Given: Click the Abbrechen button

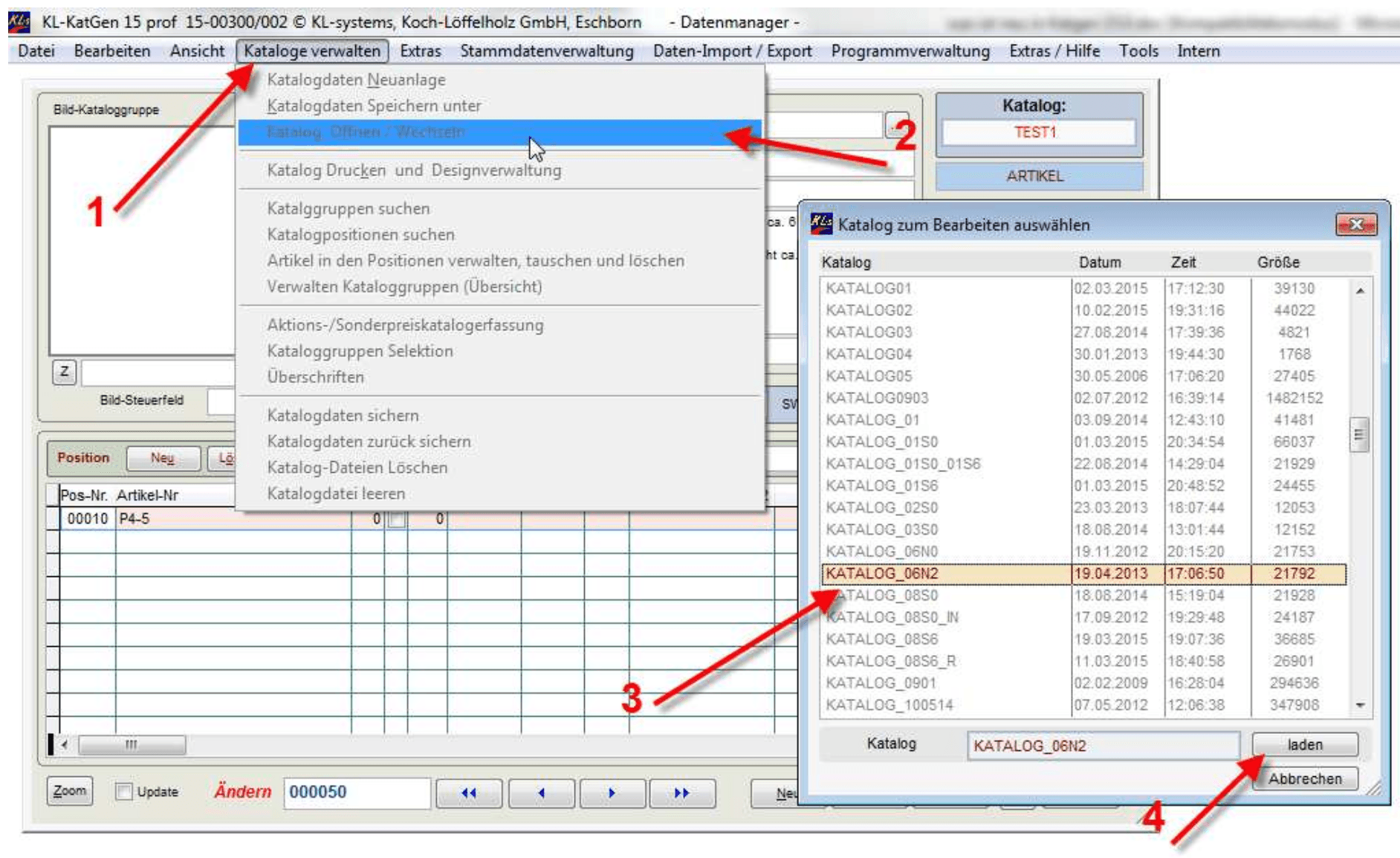Looking at the screenshot, I should point(1305,778).
